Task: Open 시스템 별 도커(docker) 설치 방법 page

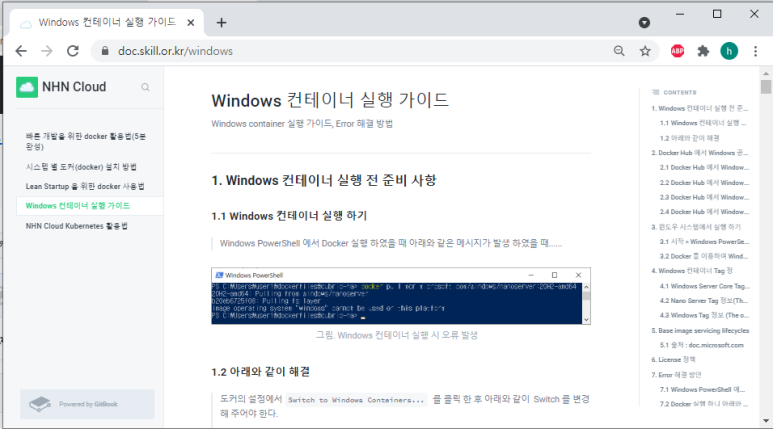Action: click(81, 167)
